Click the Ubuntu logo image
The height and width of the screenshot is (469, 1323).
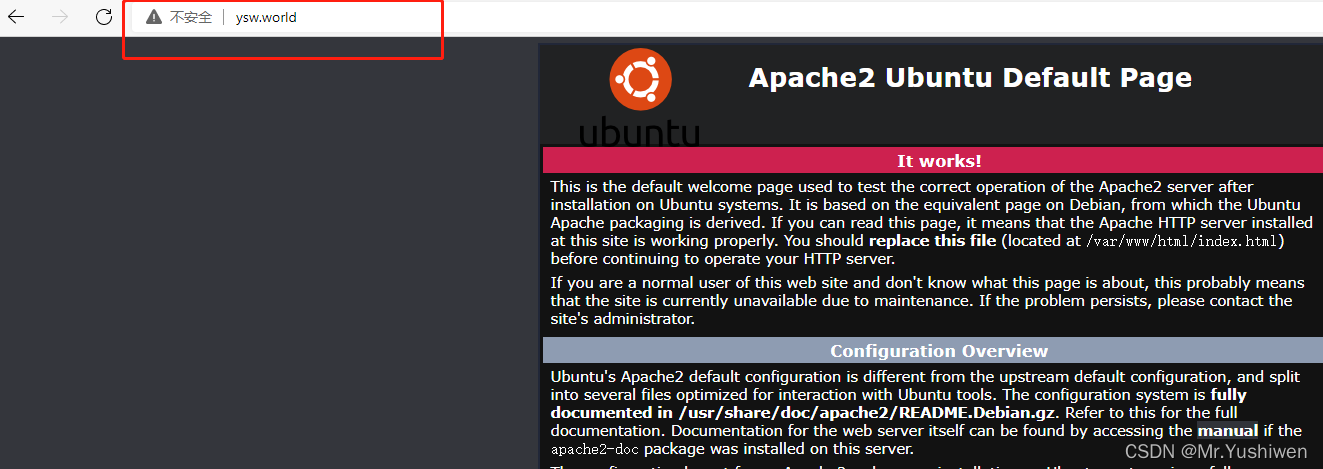coord(640,99)
